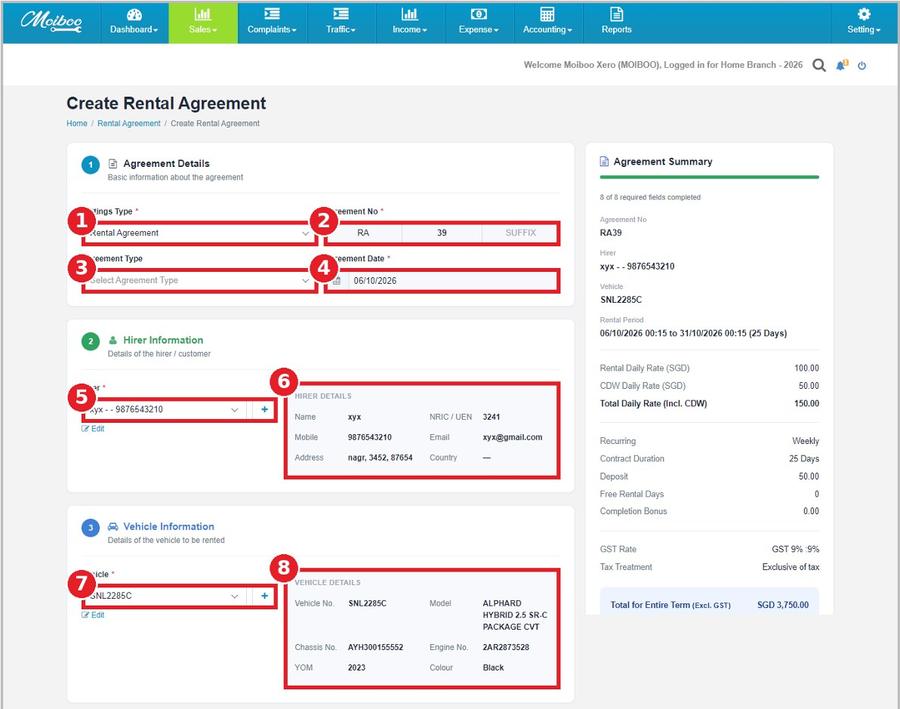This screenshot has width=900, height=709.
Task: Click the Agreement Date calendar icon
Action: (x=337, y=281)
